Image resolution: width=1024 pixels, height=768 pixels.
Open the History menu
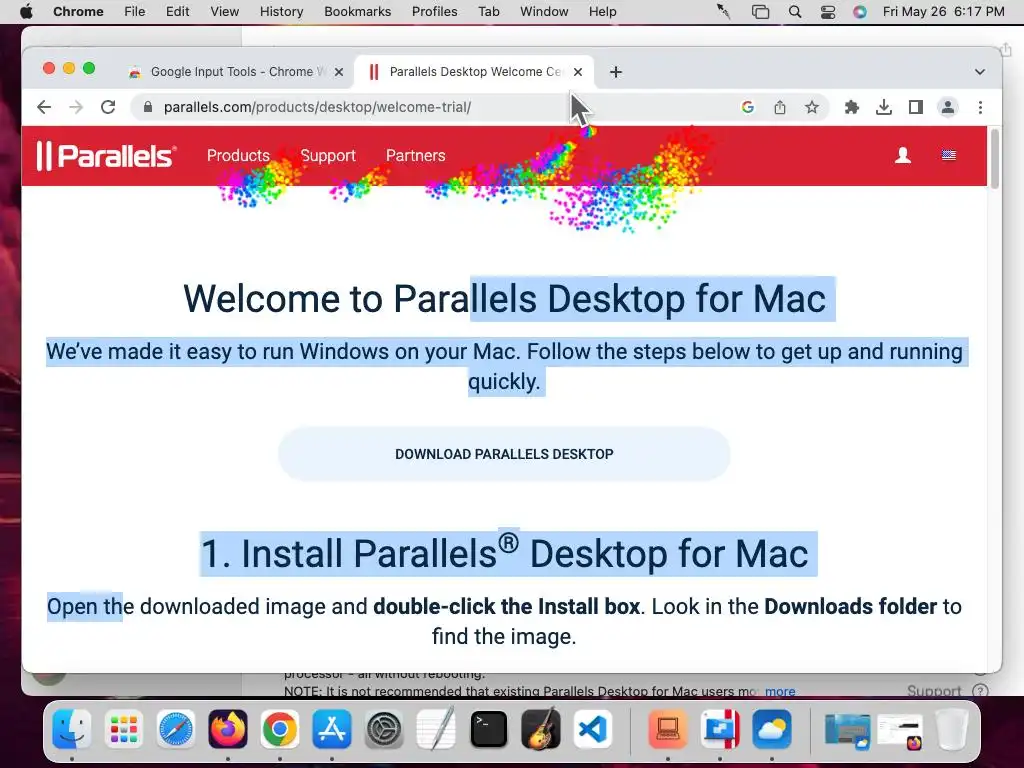point(281,12)
